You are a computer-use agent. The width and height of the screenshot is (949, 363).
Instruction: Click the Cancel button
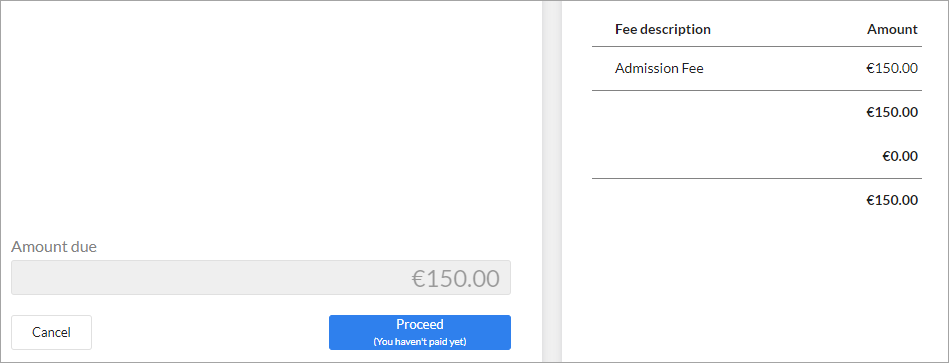click(51, 332)
